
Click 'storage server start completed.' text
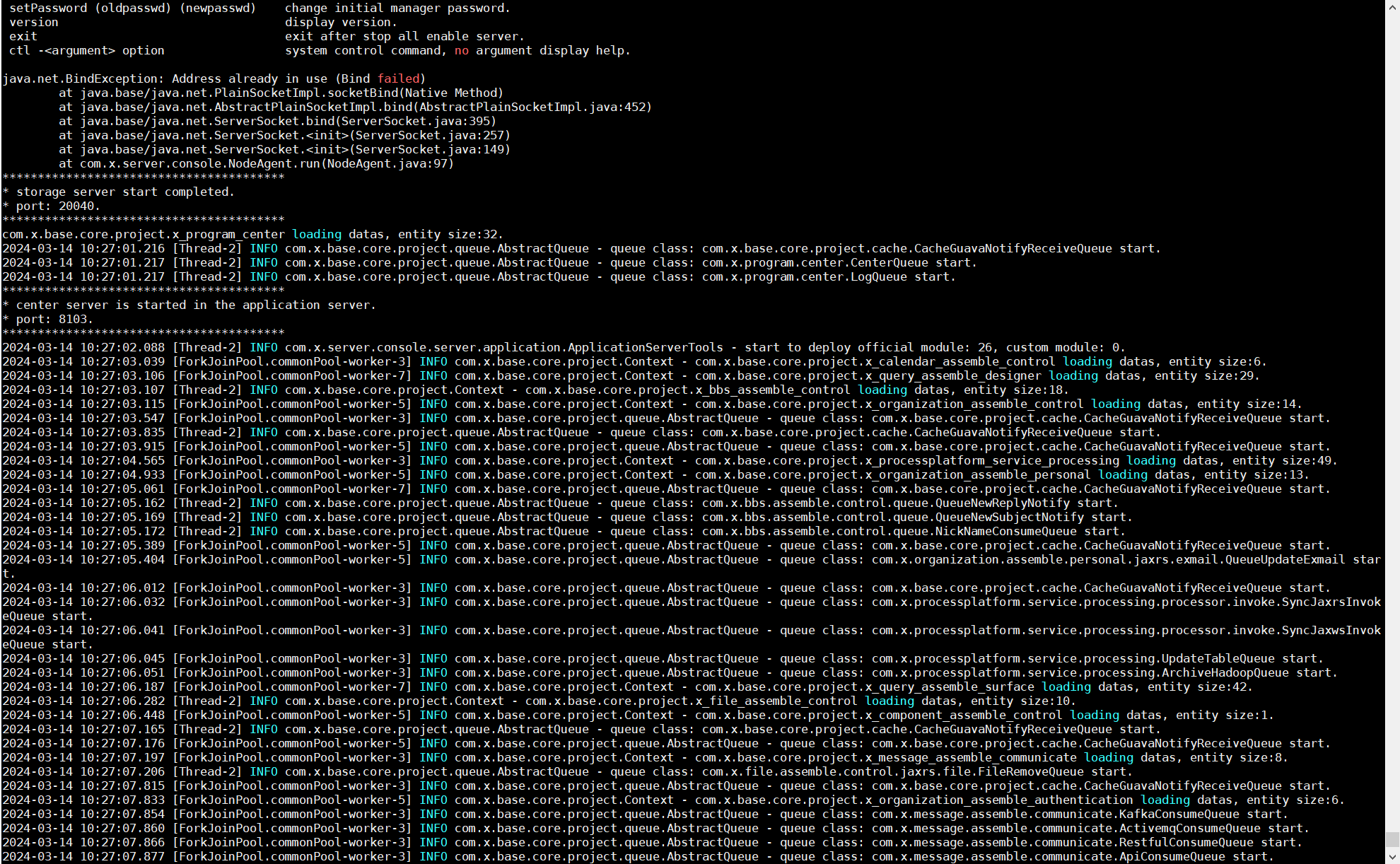click(x=124, y=192)
